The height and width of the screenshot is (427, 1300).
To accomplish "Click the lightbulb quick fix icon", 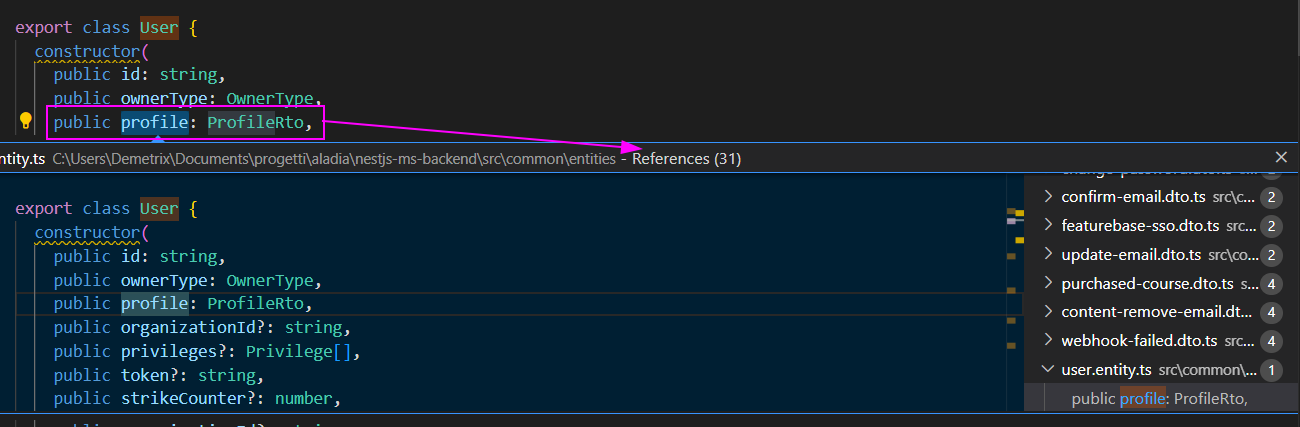I will click(27, 122).
